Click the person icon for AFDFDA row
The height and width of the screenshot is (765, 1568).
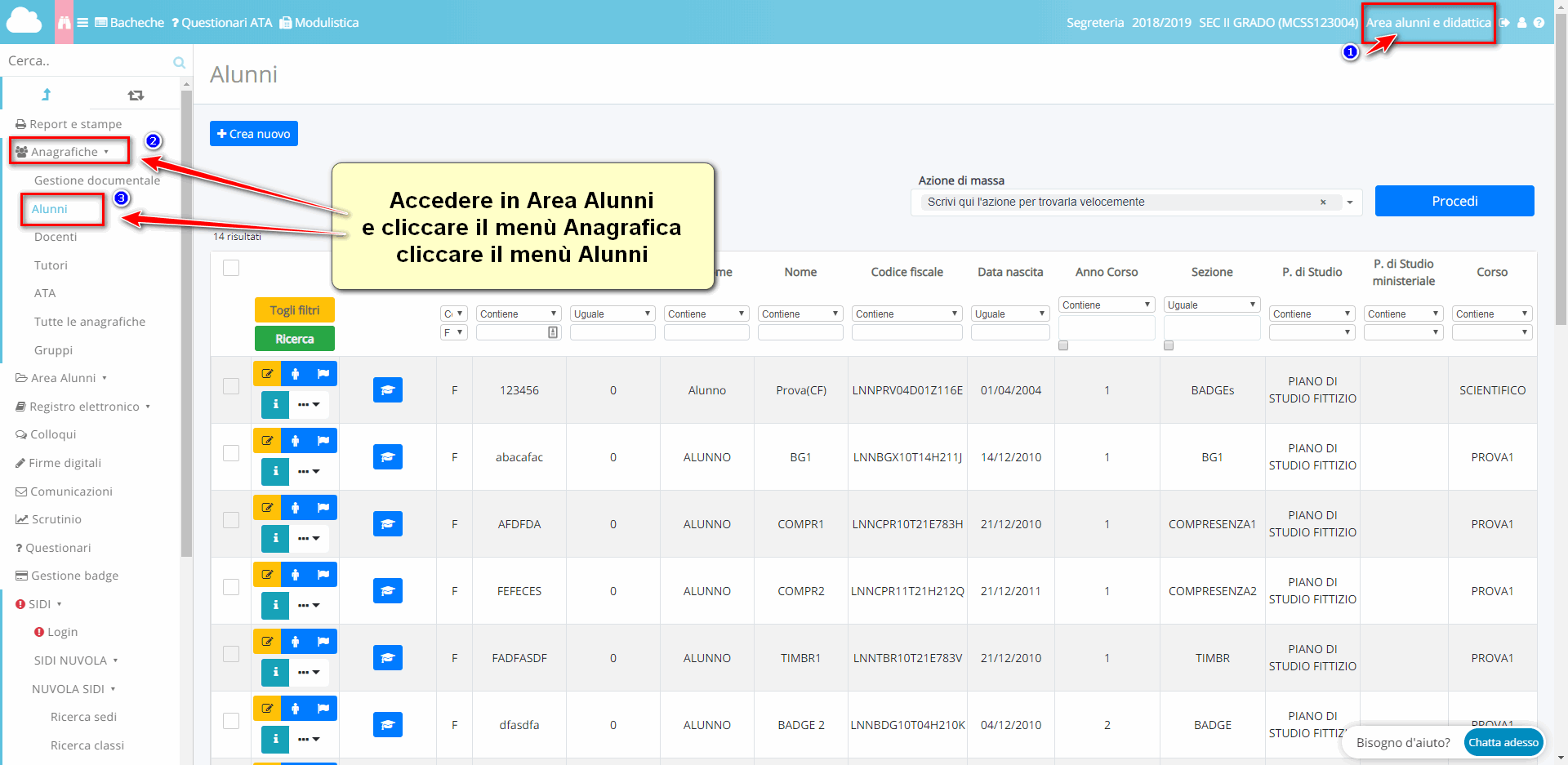point(295,508)
